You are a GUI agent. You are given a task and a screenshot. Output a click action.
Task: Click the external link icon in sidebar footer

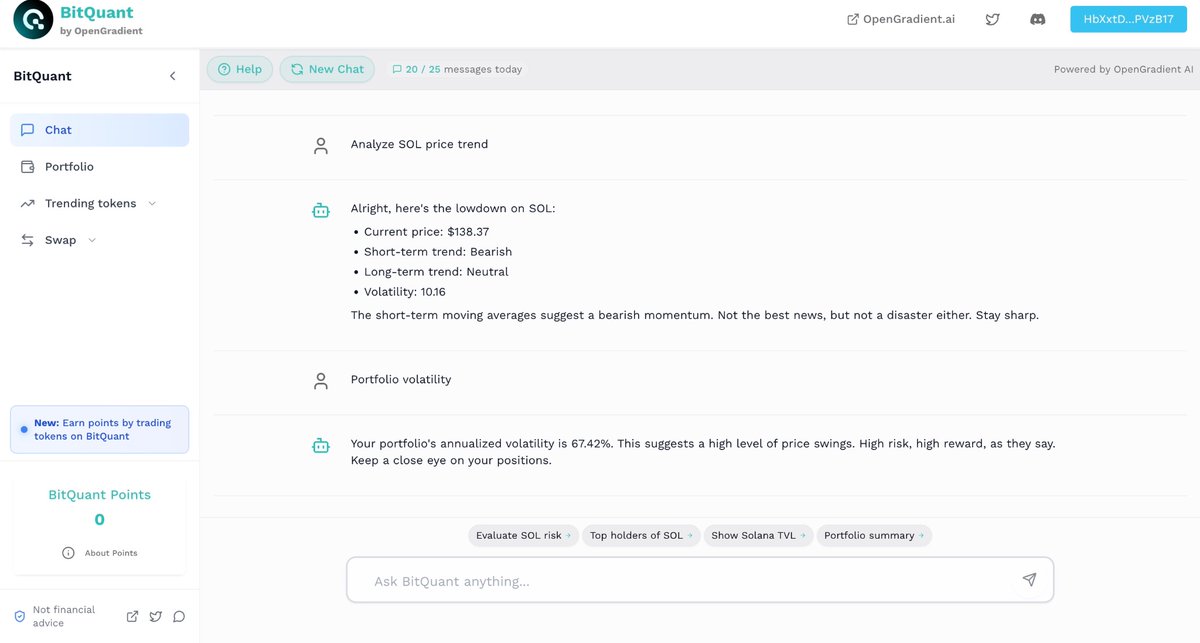[x=132, y=616]
